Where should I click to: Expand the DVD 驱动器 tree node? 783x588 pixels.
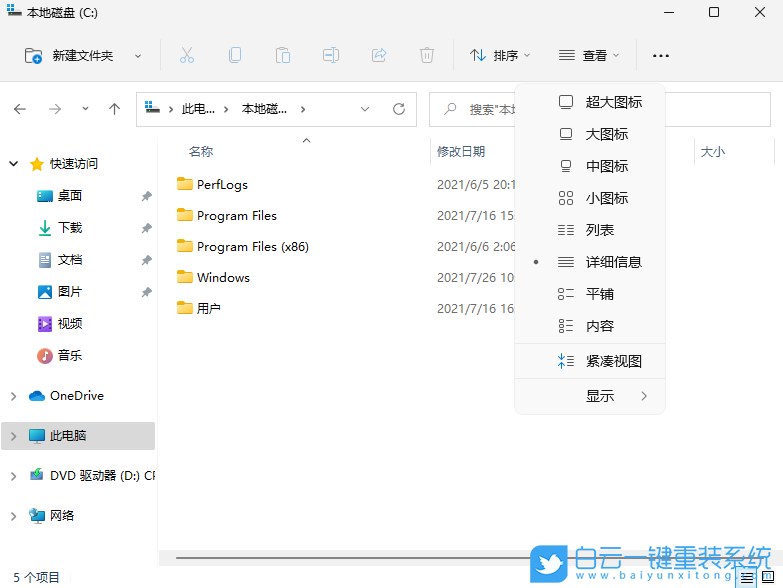14,476
